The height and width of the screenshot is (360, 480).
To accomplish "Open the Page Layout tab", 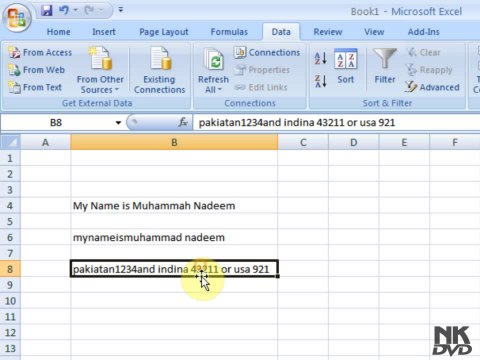I will tap(164, 32).
